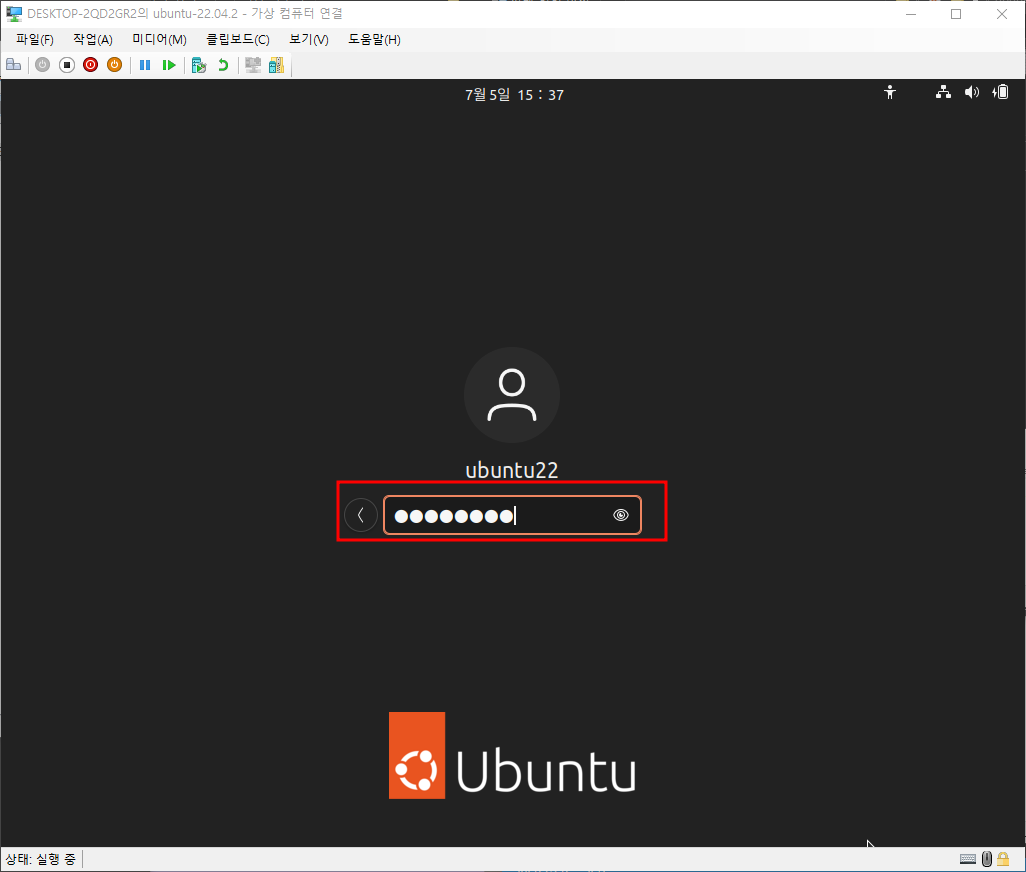Pause the virtual machine
Viewport: 1026px width, 872px height.
tap(145, 65)
